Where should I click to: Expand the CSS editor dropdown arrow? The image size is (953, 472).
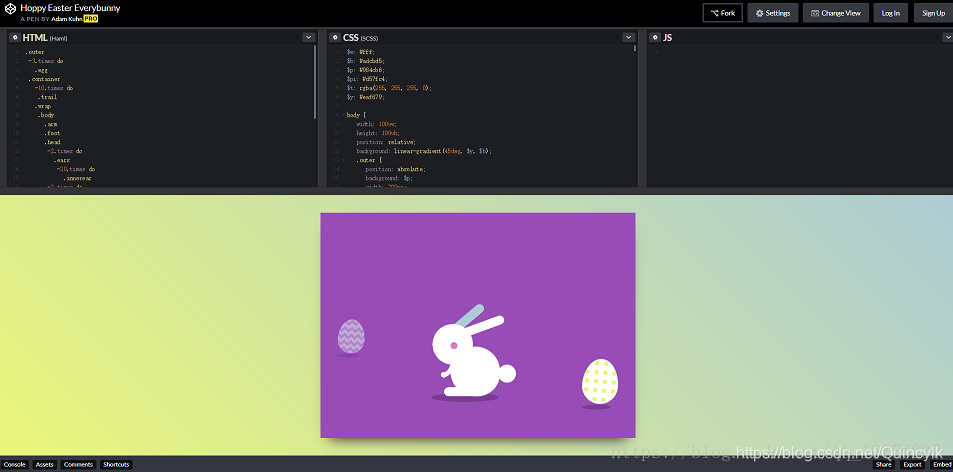628,38
